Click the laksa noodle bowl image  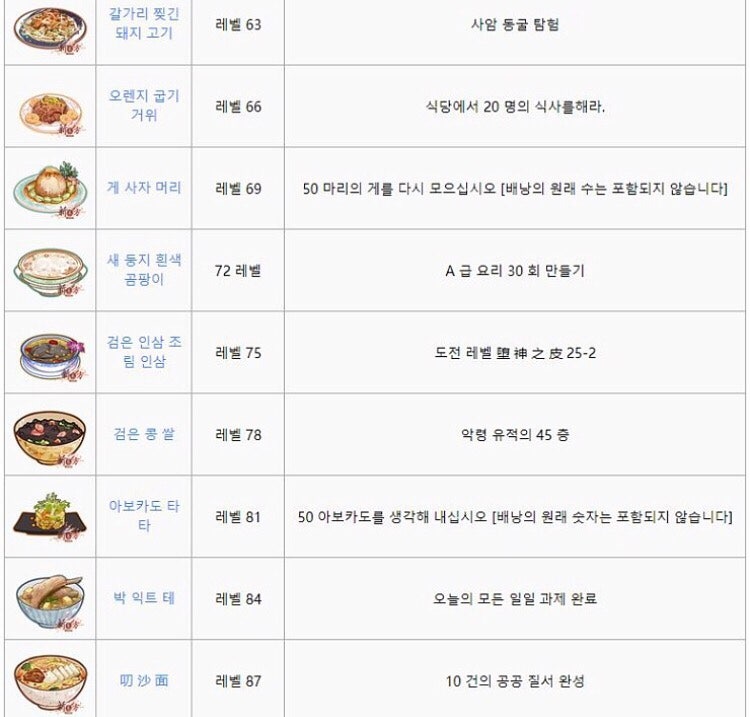tap(50, 684)
